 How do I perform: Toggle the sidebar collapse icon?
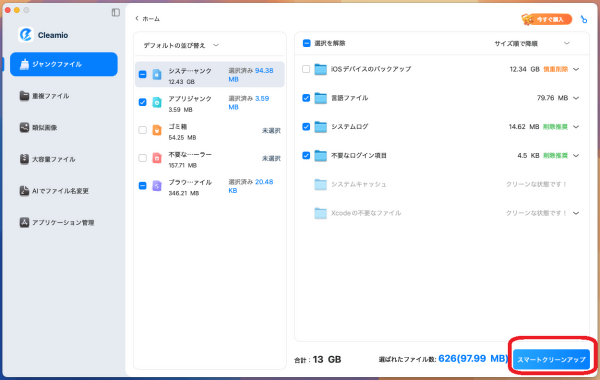[x=116, y=13]
